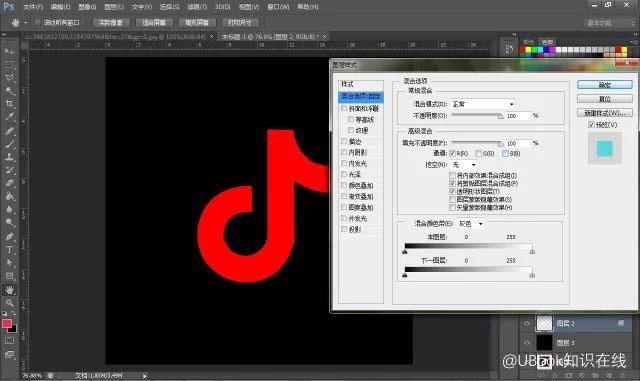640x381 pixels.
Task: Click the 打印尺寸 print size button
Action: (x=240, y=23)
